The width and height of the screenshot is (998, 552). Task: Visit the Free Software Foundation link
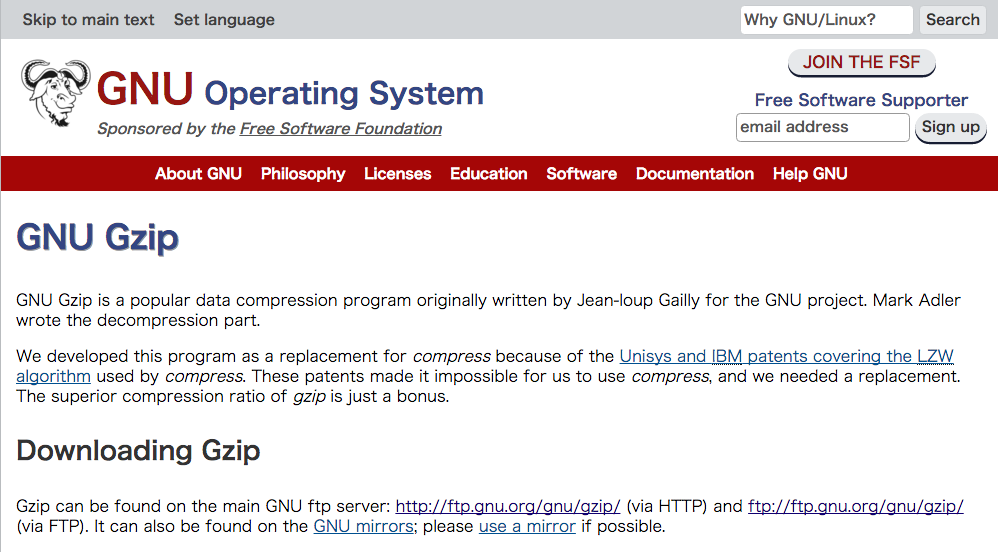[x=341, y=129]
